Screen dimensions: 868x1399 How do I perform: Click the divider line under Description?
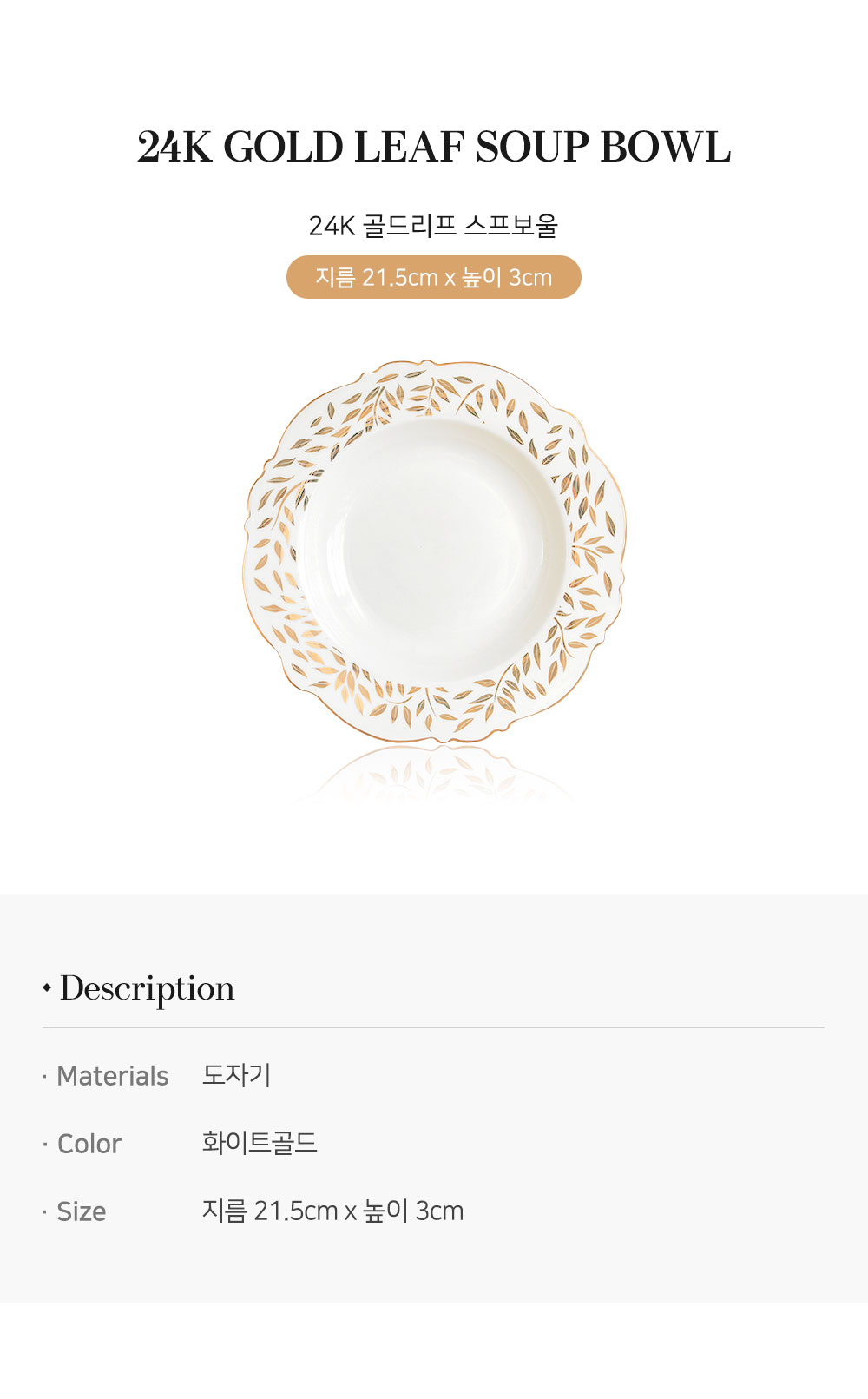coord(434,1027)
